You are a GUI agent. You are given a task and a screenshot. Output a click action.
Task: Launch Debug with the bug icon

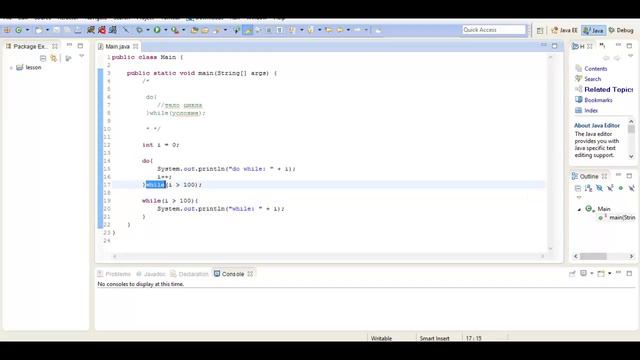(139, 30)
